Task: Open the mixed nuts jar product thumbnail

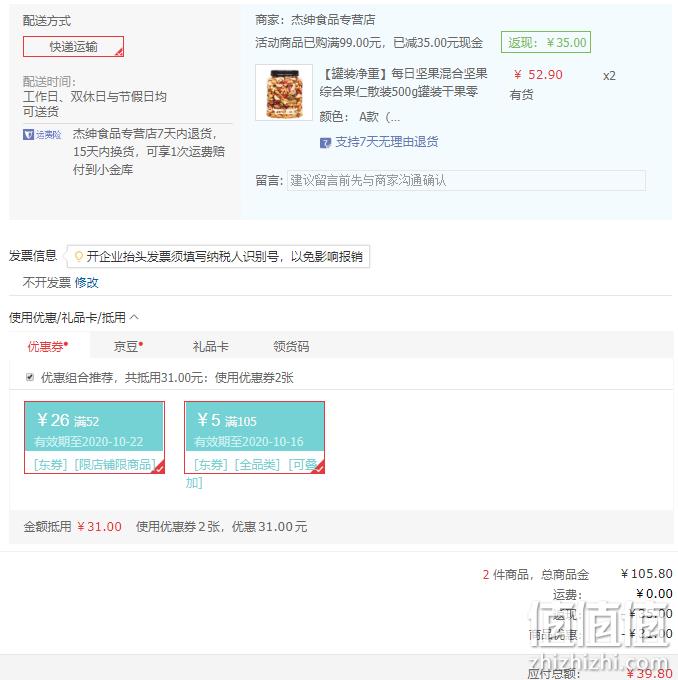Action: pyautogui.click(x=284, y=92)
